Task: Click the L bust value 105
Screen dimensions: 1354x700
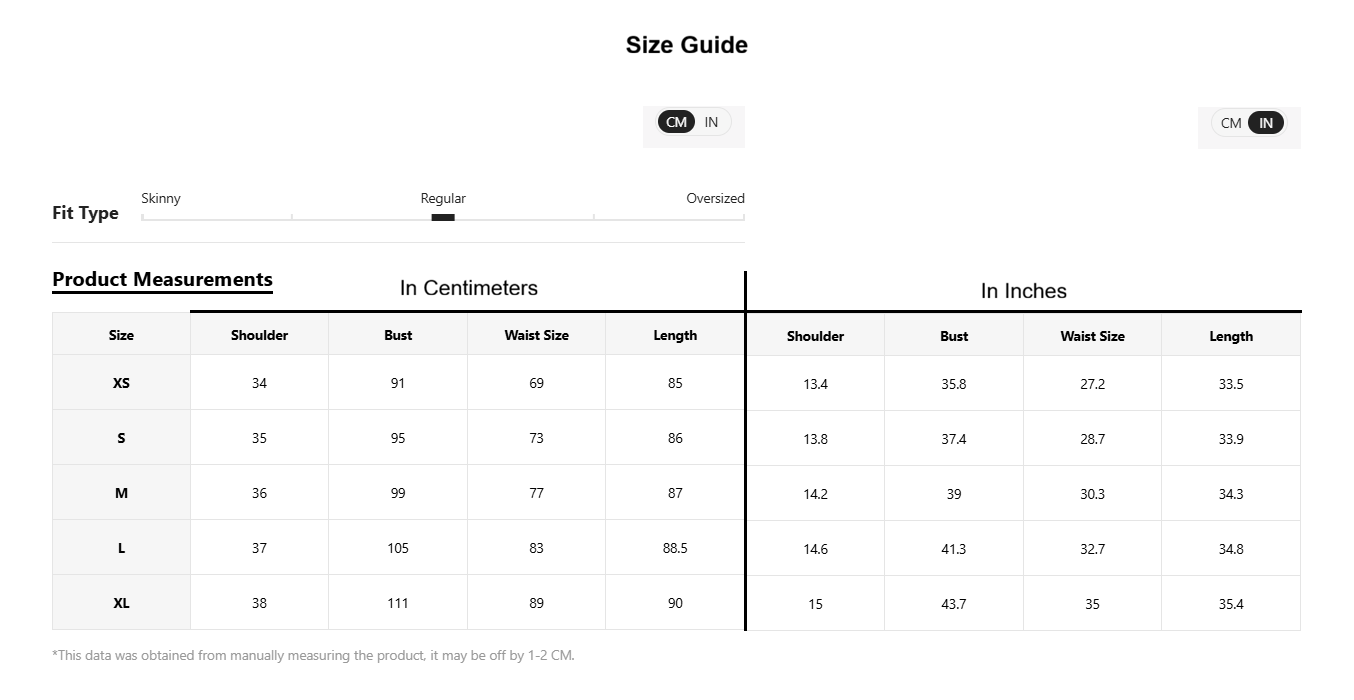Action: (x=398, y=548)
